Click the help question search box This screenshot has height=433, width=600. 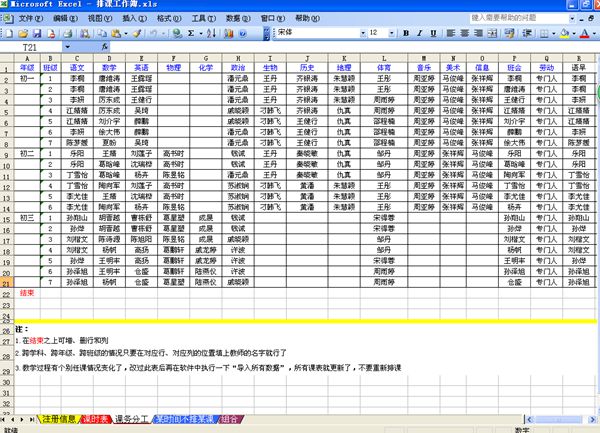pyautogui.click(x=519, y=18)
